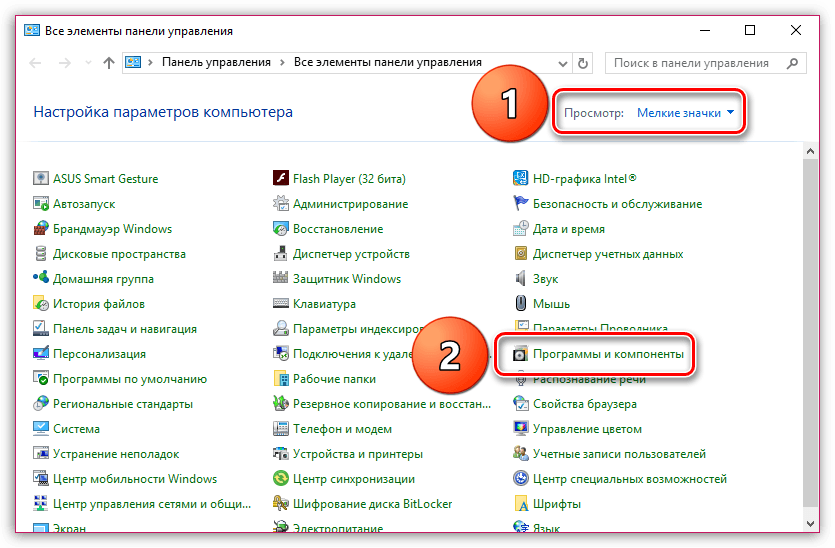Select Панель управления in breadcrumb path

[x=216, y=62]
